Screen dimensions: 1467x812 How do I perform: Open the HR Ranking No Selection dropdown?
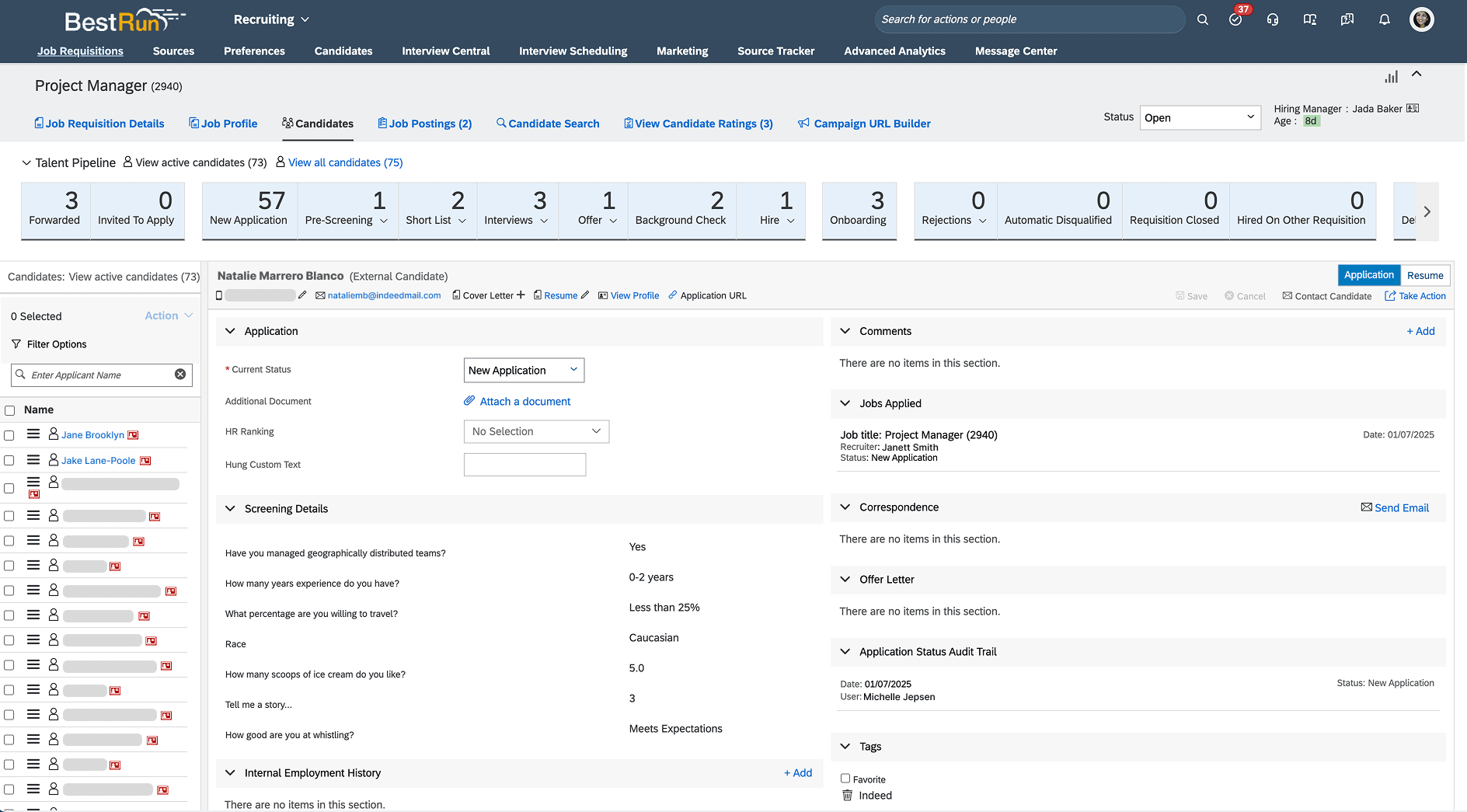(536, 431)
